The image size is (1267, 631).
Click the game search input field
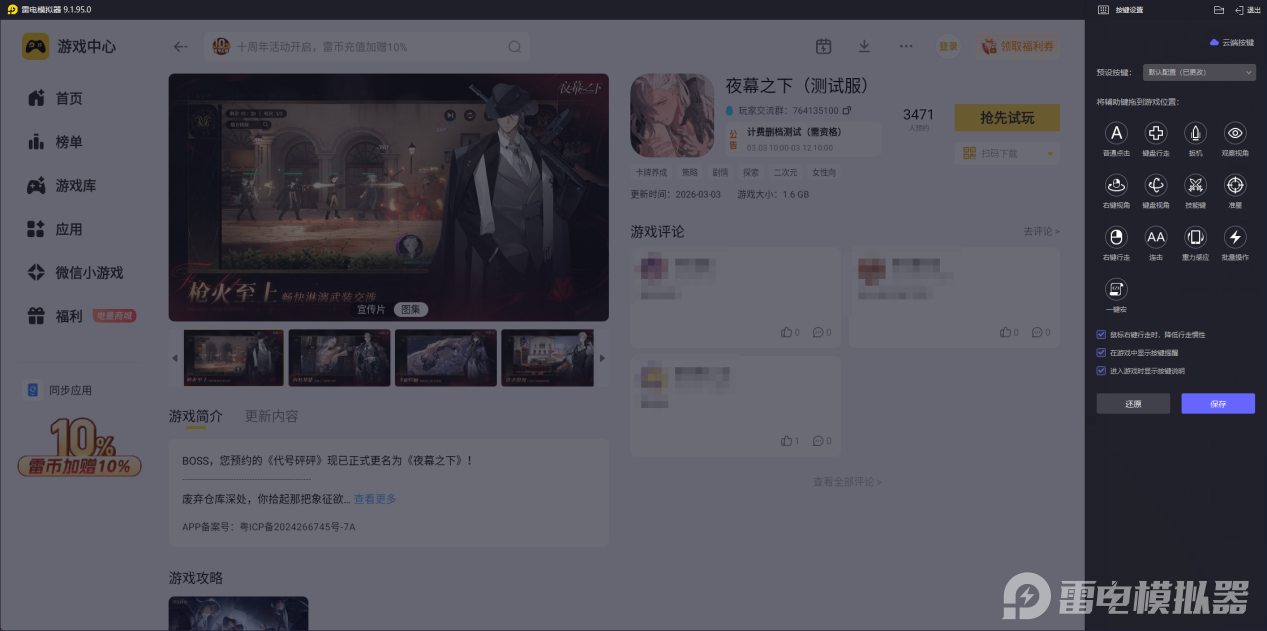tap(366, 46)
